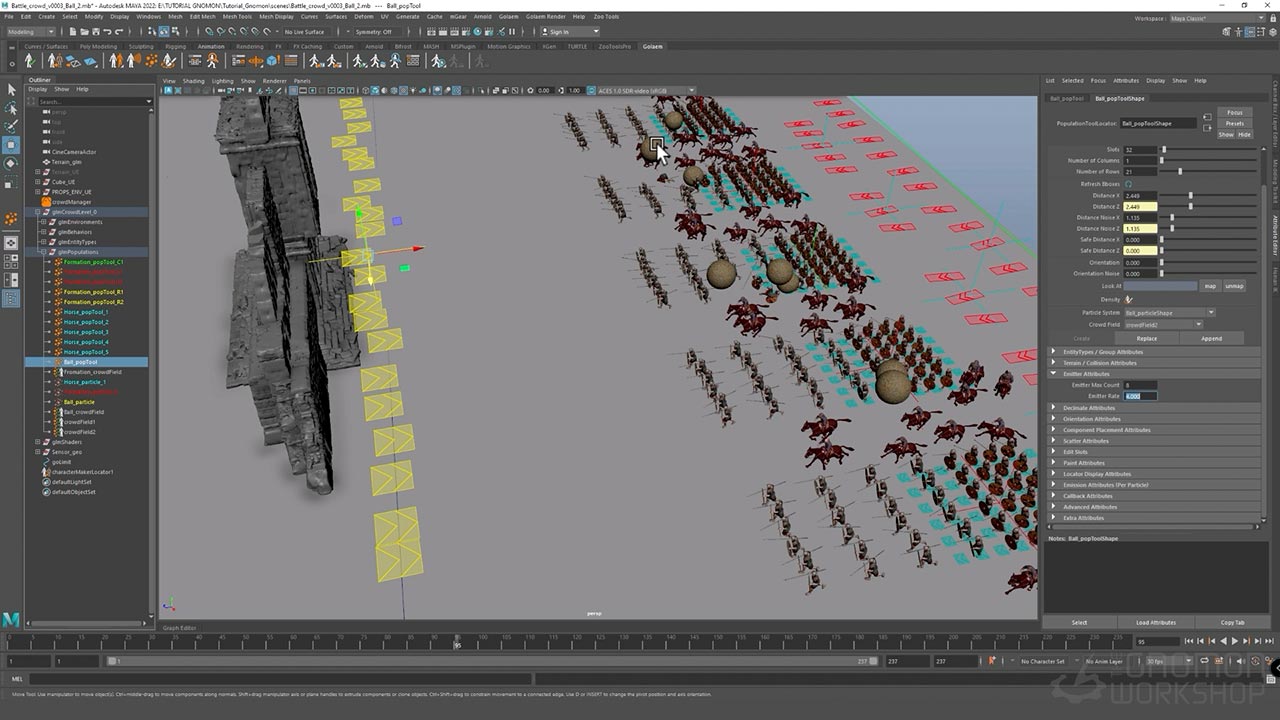Click the Emitter Rate input field
The image size is (1280, 720).
[1140, 396]
